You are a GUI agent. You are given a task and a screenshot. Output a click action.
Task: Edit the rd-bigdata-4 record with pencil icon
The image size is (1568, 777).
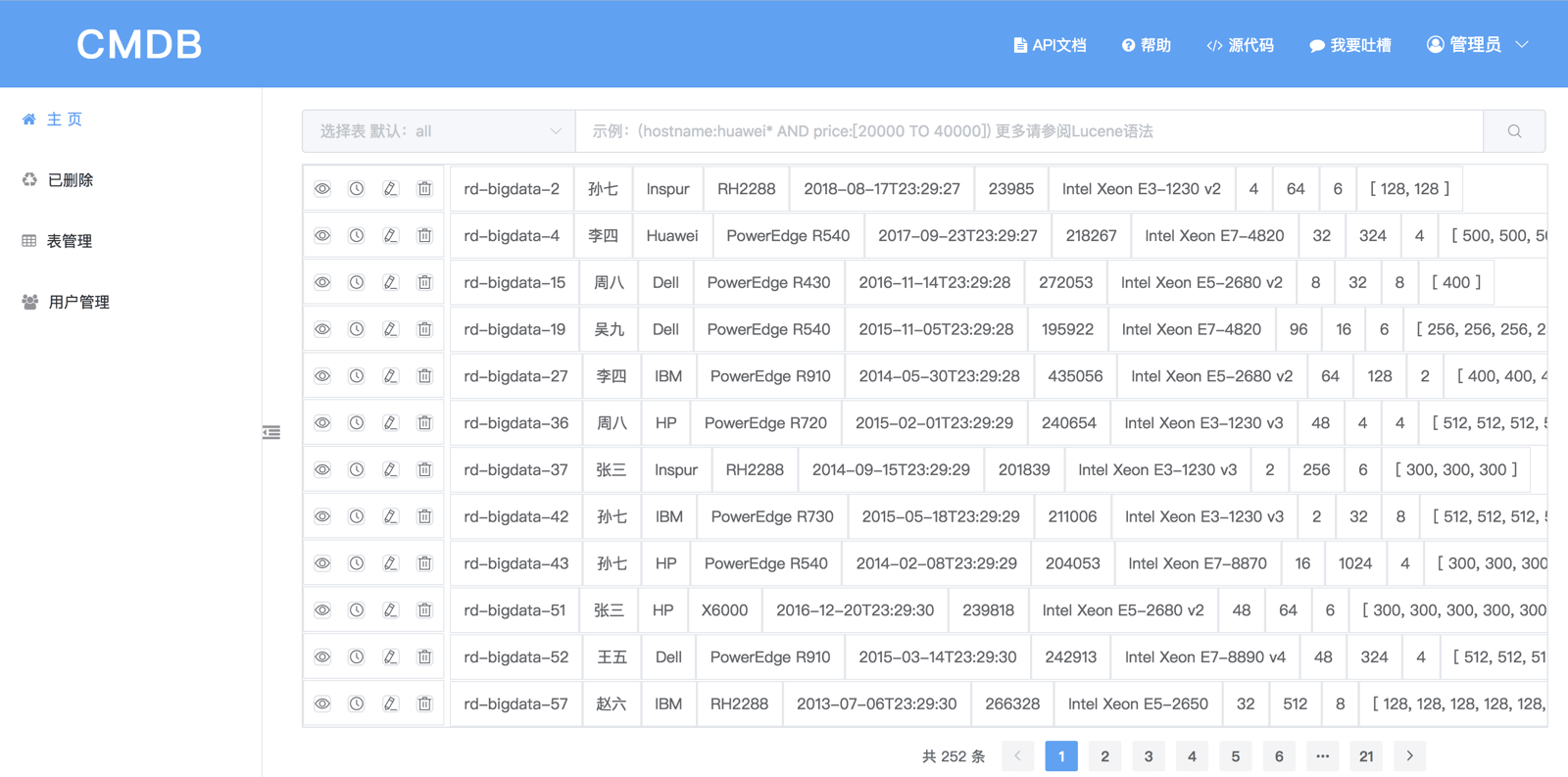390,236
